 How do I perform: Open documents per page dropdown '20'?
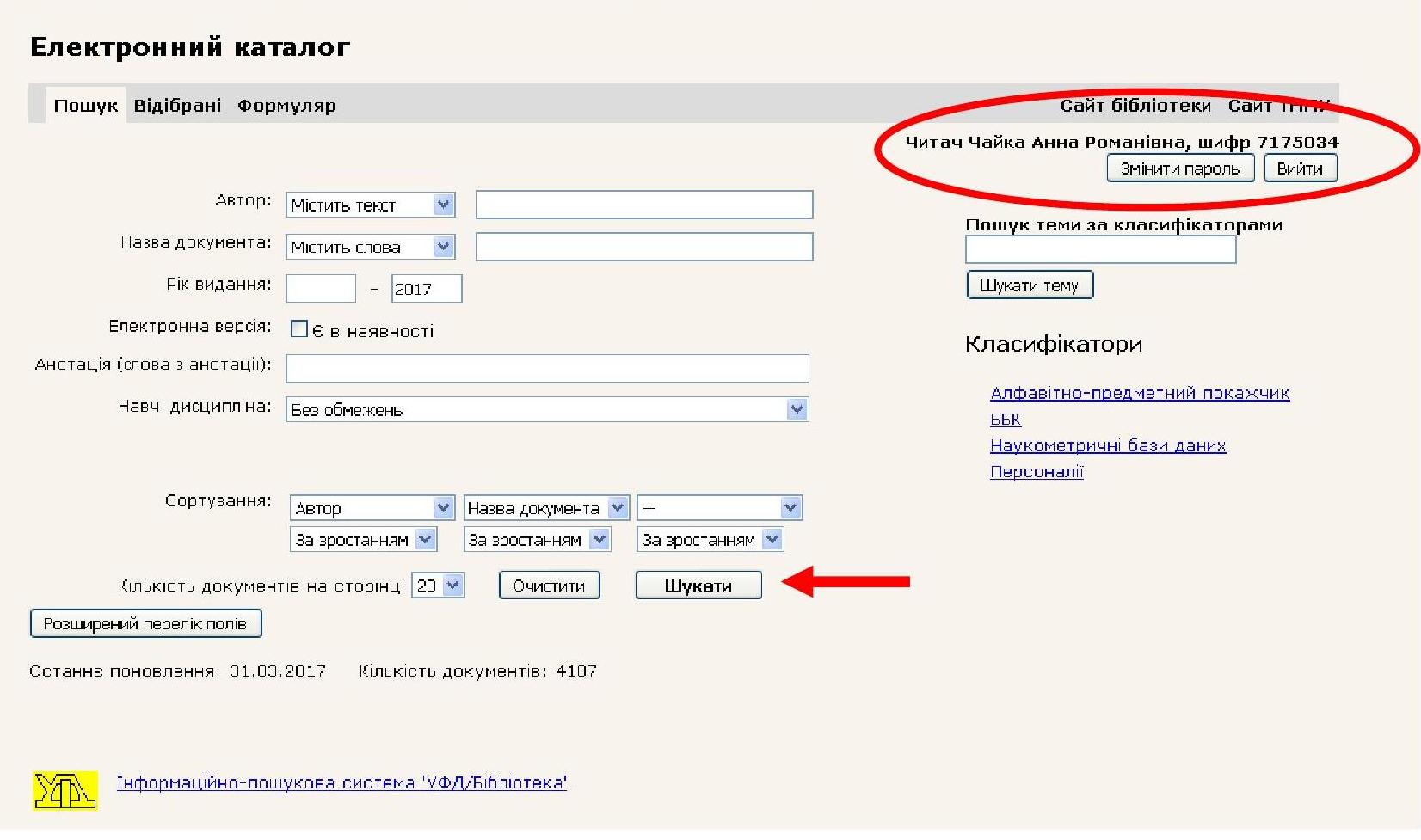coord(439,586)
